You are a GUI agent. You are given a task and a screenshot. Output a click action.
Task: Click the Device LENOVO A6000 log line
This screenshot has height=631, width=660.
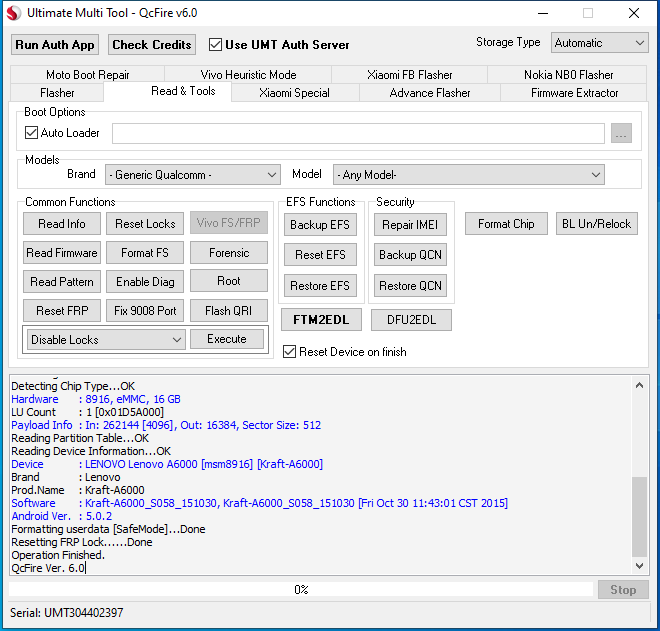(167, 464)
